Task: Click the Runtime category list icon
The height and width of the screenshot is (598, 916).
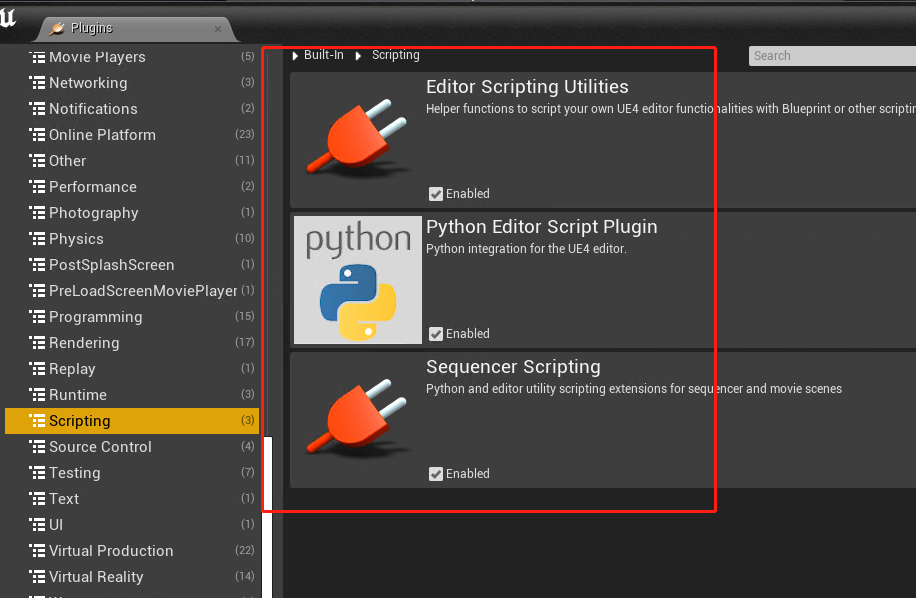Action: tap(37, 395)
